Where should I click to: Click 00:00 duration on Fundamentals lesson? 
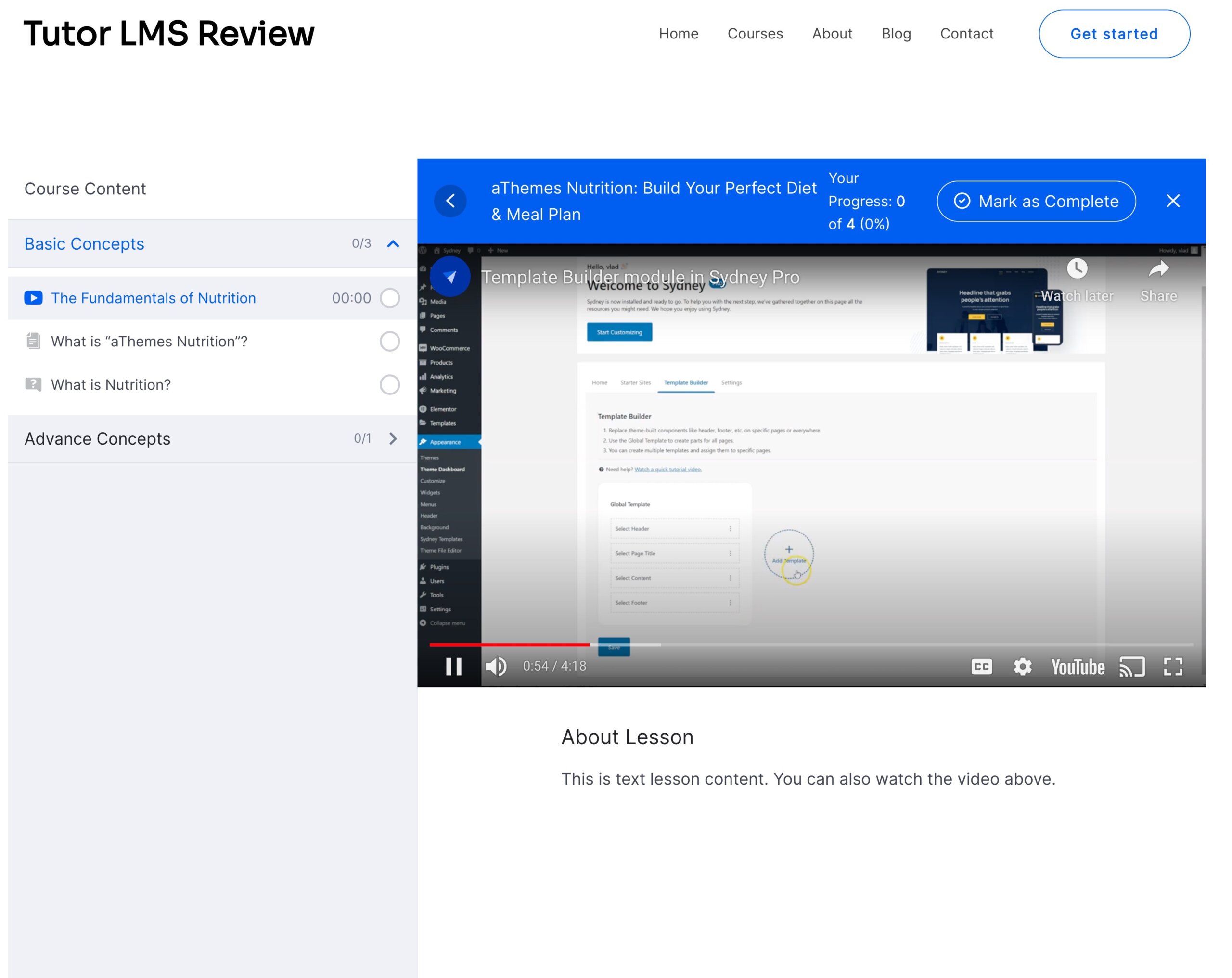(x=351, y=298)
